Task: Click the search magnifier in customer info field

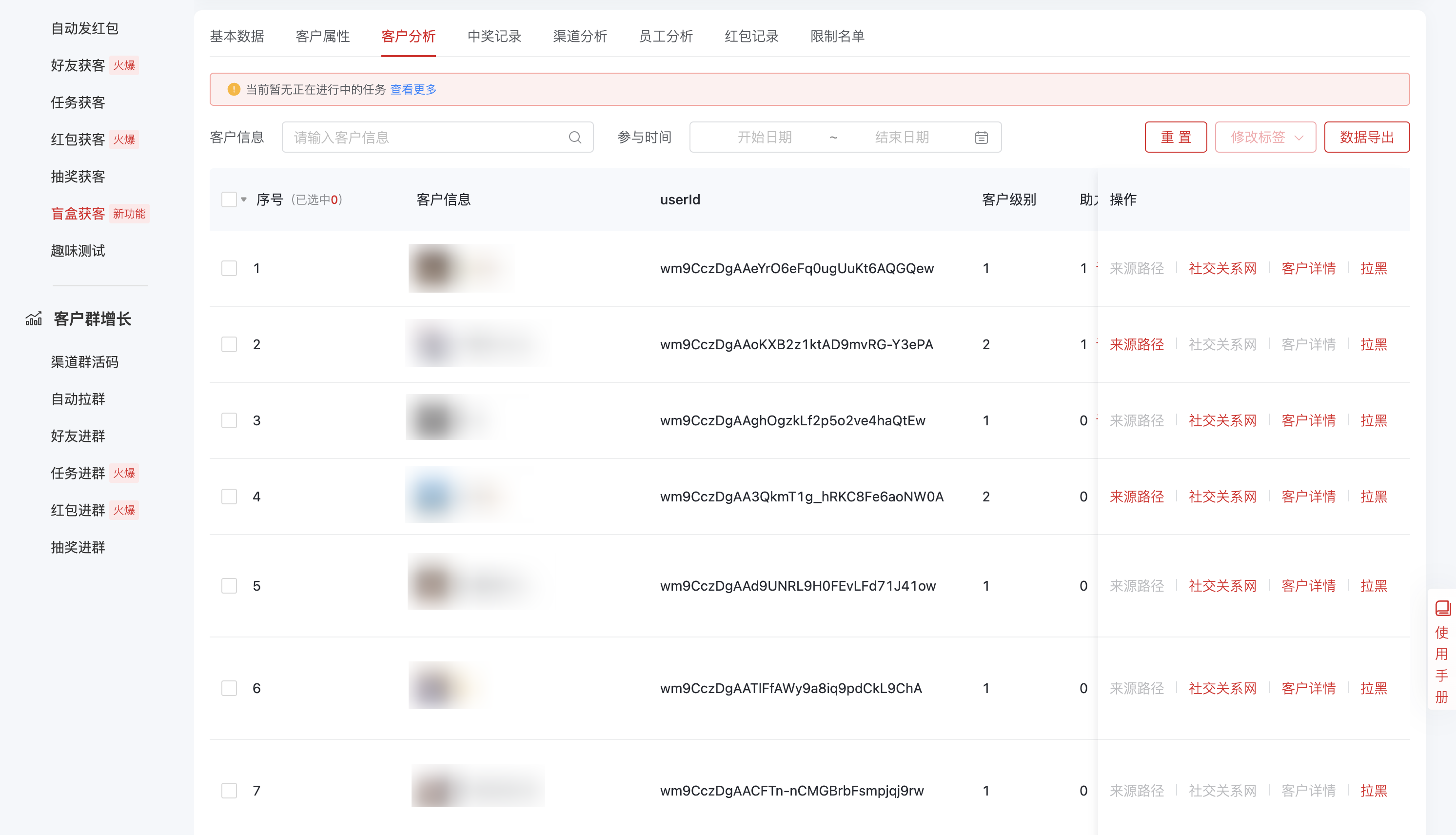Action: coord(574,137)
